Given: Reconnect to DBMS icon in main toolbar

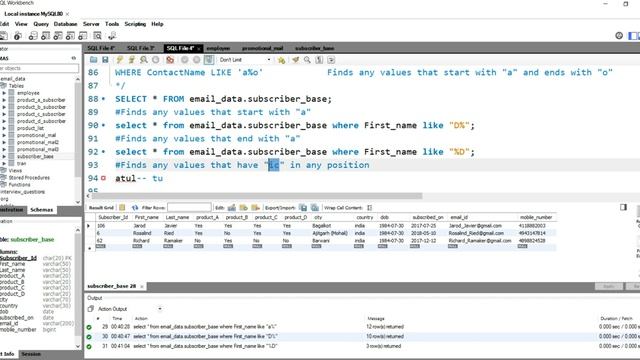Looking at the screenshot, I should coord(112,36).
